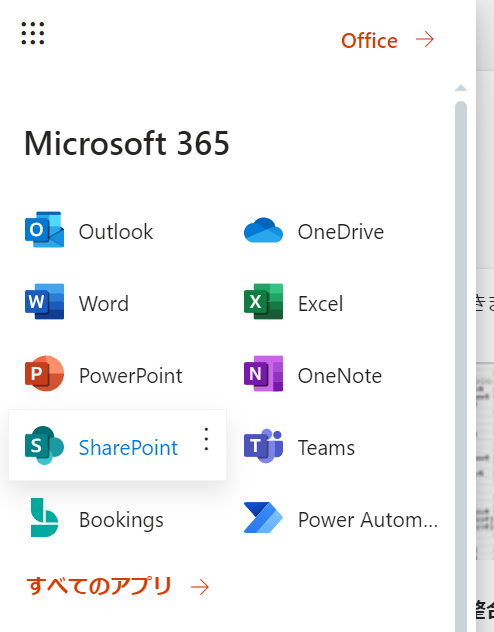Open the OneDrive cloud icon
This screenshot has height=632, width=494.
pos(263,230)
